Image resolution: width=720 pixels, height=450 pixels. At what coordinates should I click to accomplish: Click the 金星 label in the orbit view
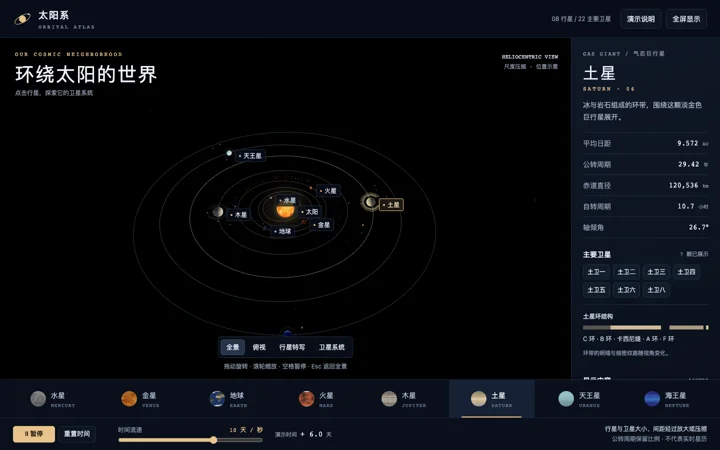click(321, 225)
